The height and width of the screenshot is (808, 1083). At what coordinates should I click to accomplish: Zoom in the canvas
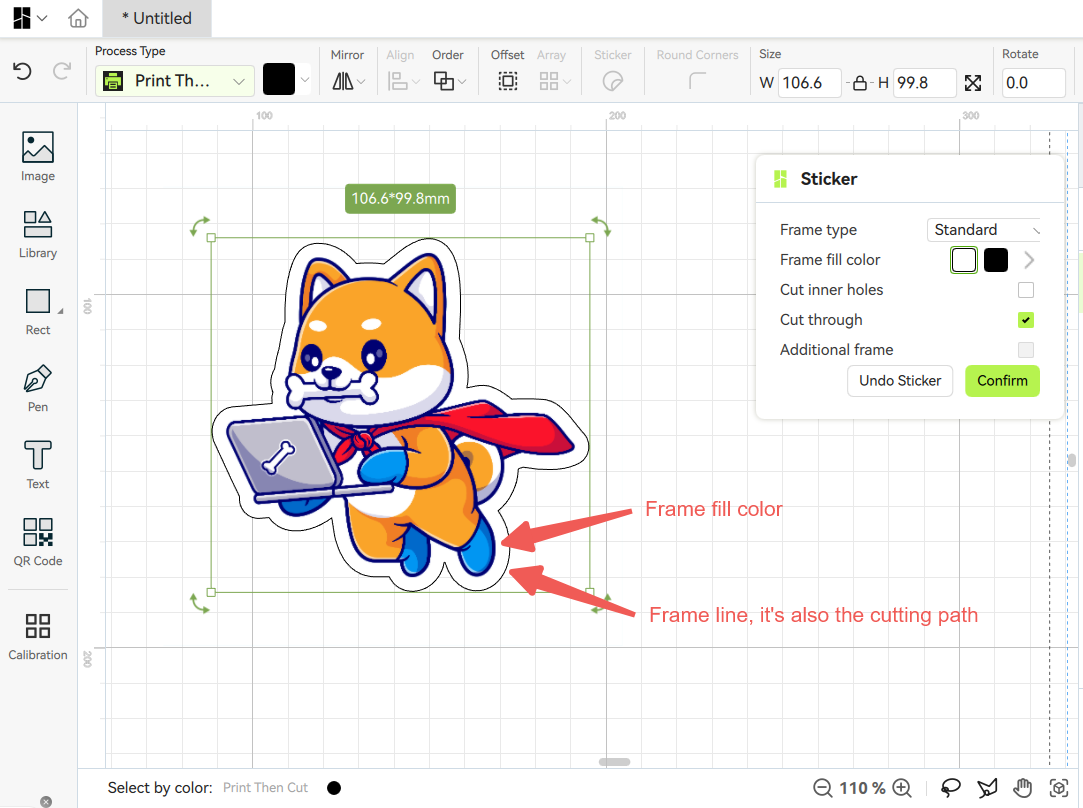(902, 788)
